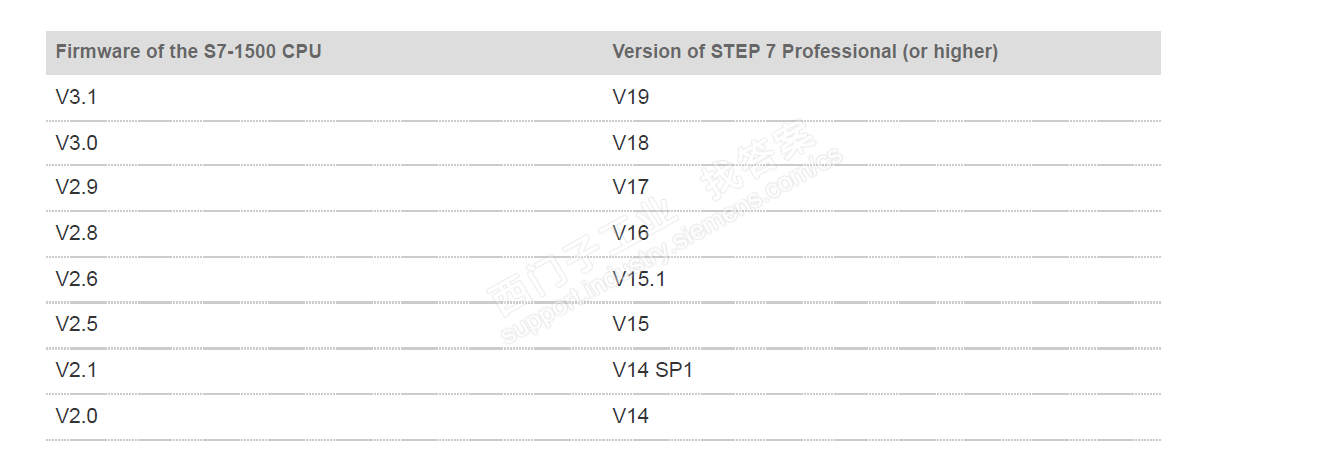This screenshot has height=460, width=1323.
Task: Select the V14 cell in the last row
Action: coord(630,416)
